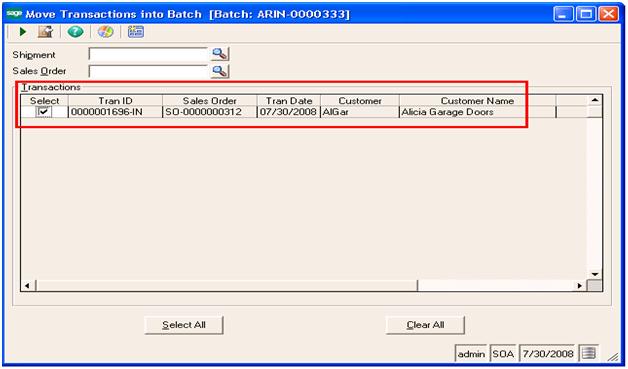Click the multicolored pie-disc toolbar icon
Image resolution: width=628 pixels, height=369 pixels.
pos(105,32)
